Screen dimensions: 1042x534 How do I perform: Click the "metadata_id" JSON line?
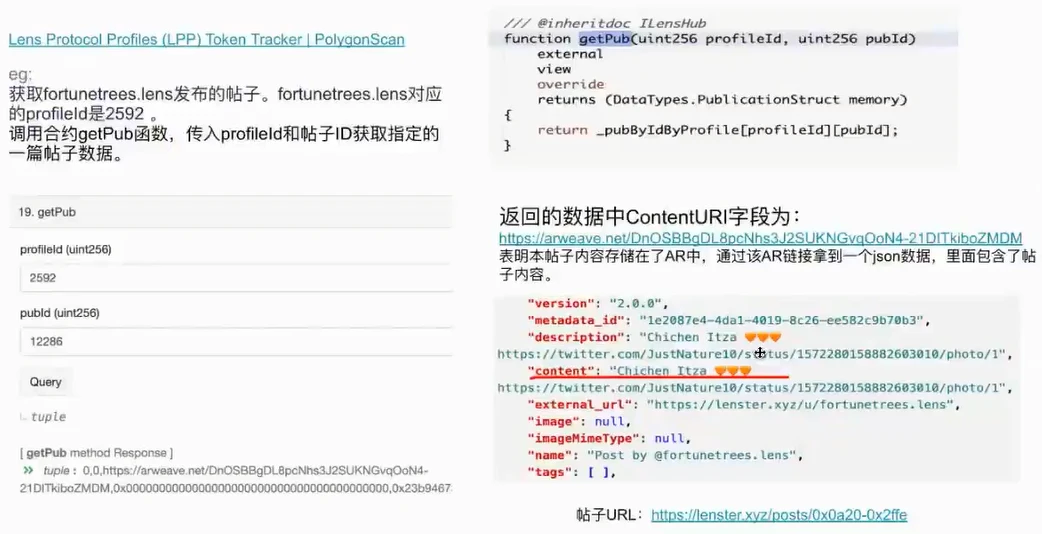(x=728, y=320)
